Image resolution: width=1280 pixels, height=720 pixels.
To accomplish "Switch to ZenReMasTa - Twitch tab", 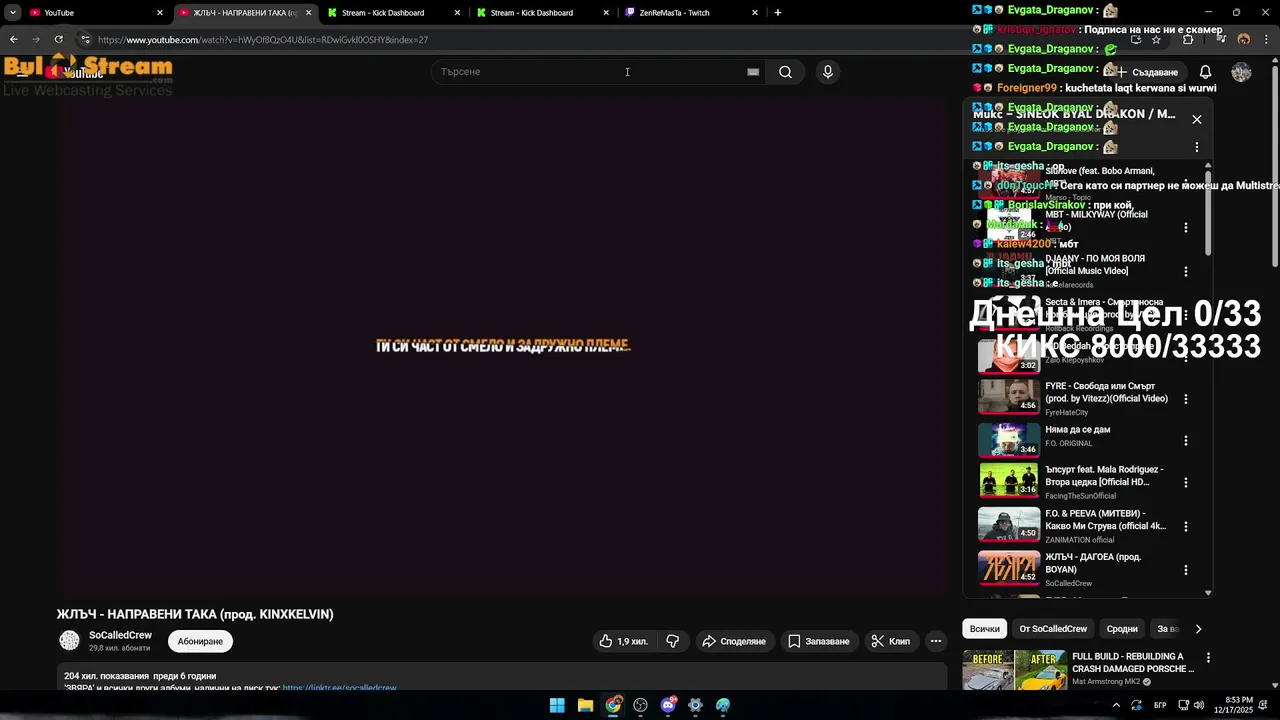I will coord(690,13).
